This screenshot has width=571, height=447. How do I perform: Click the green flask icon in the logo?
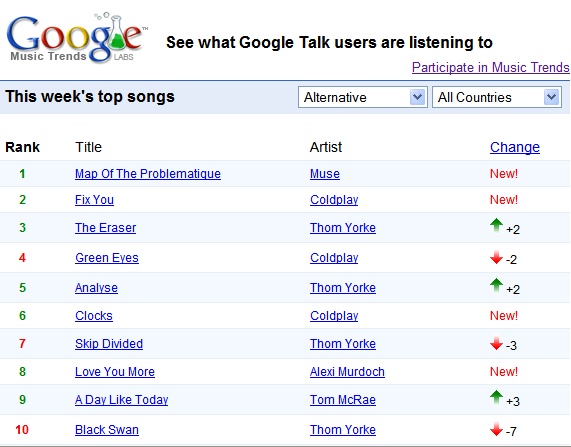coord(117,34)
